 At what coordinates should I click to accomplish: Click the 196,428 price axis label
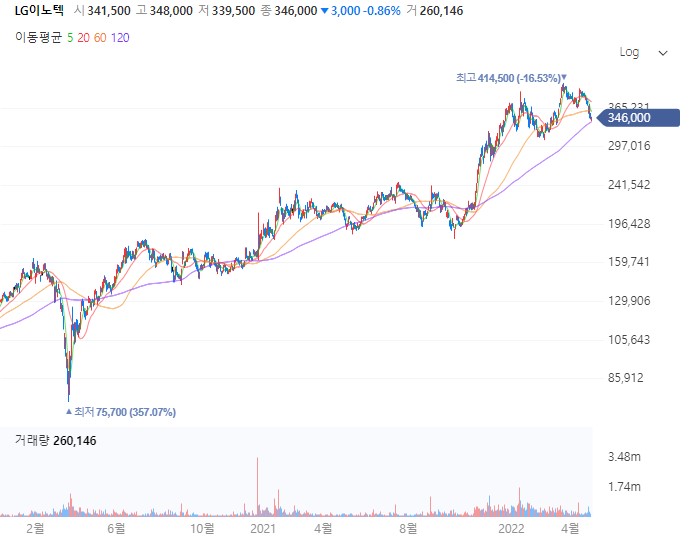[x=629, y=224]
